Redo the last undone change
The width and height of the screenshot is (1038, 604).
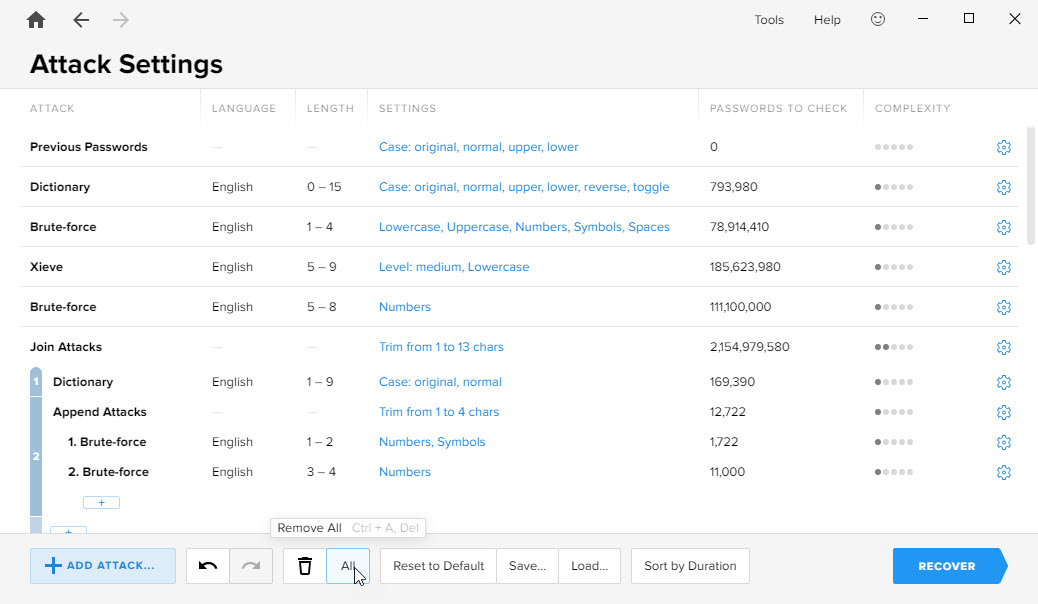251,566
